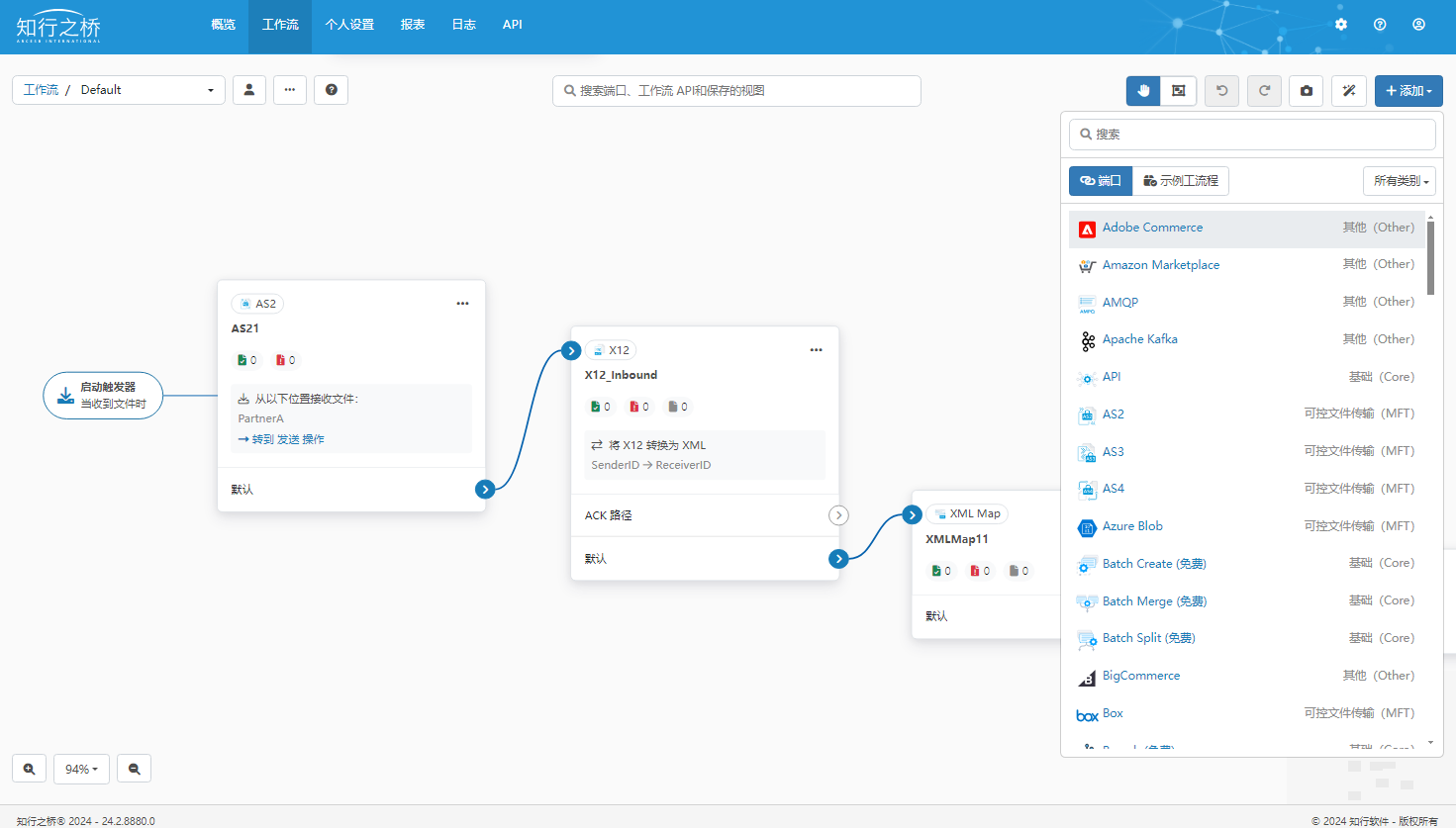Select BigCommerce connector
The height and width of the screenshot is (828, 1456).
1247,676
